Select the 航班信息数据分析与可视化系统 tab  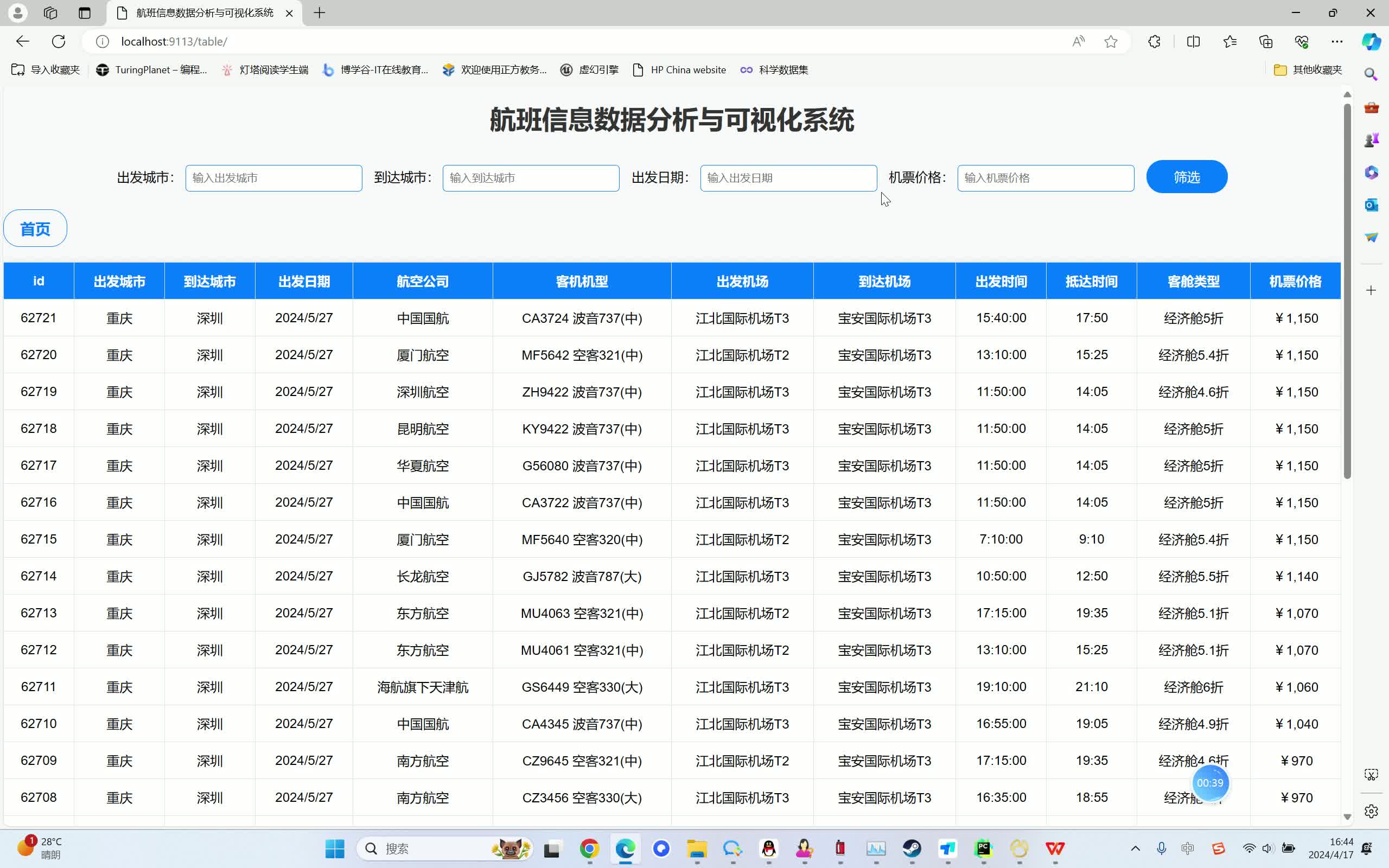[201, 12]
